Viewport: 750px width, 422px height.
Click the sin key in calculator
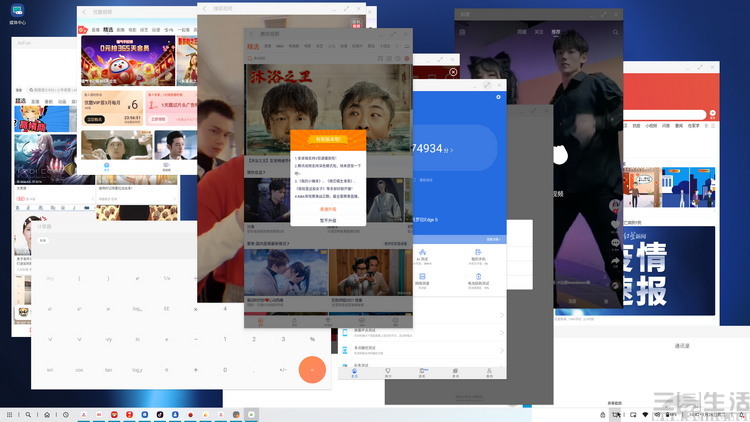(50, 370)
